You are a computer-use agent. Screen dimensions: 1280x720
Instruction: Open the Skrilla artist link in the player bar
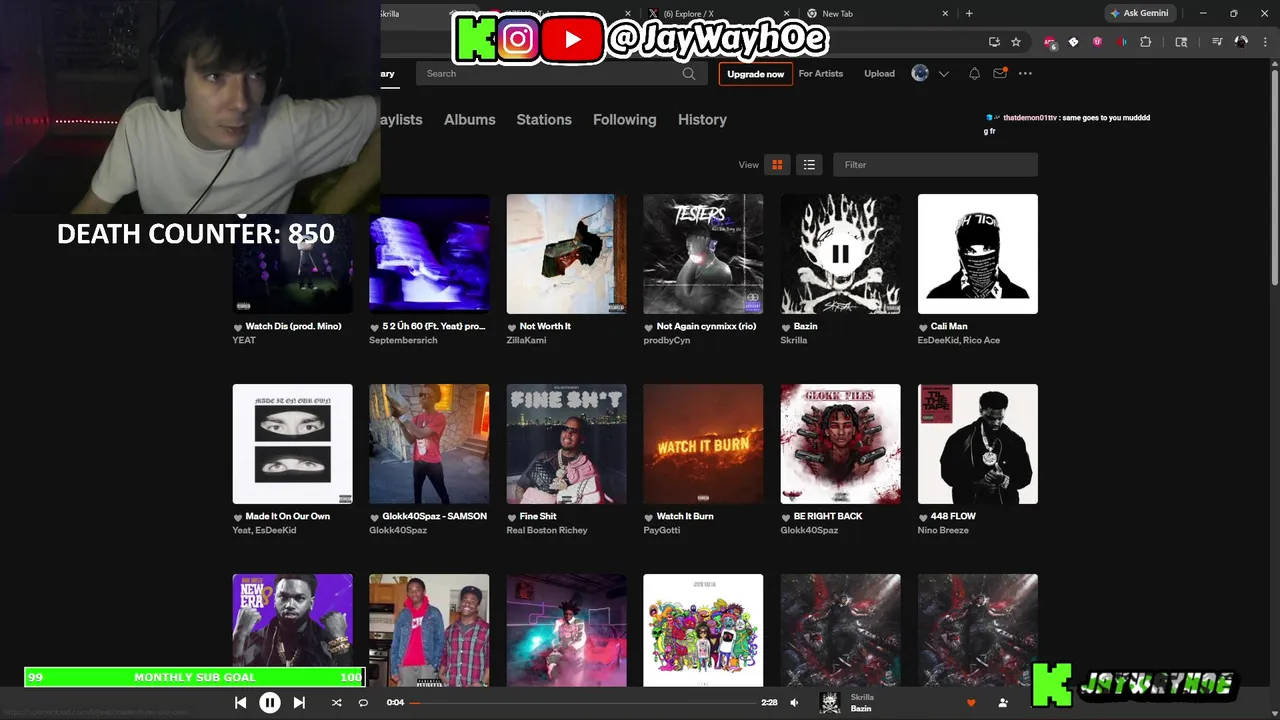coord(862,697)
